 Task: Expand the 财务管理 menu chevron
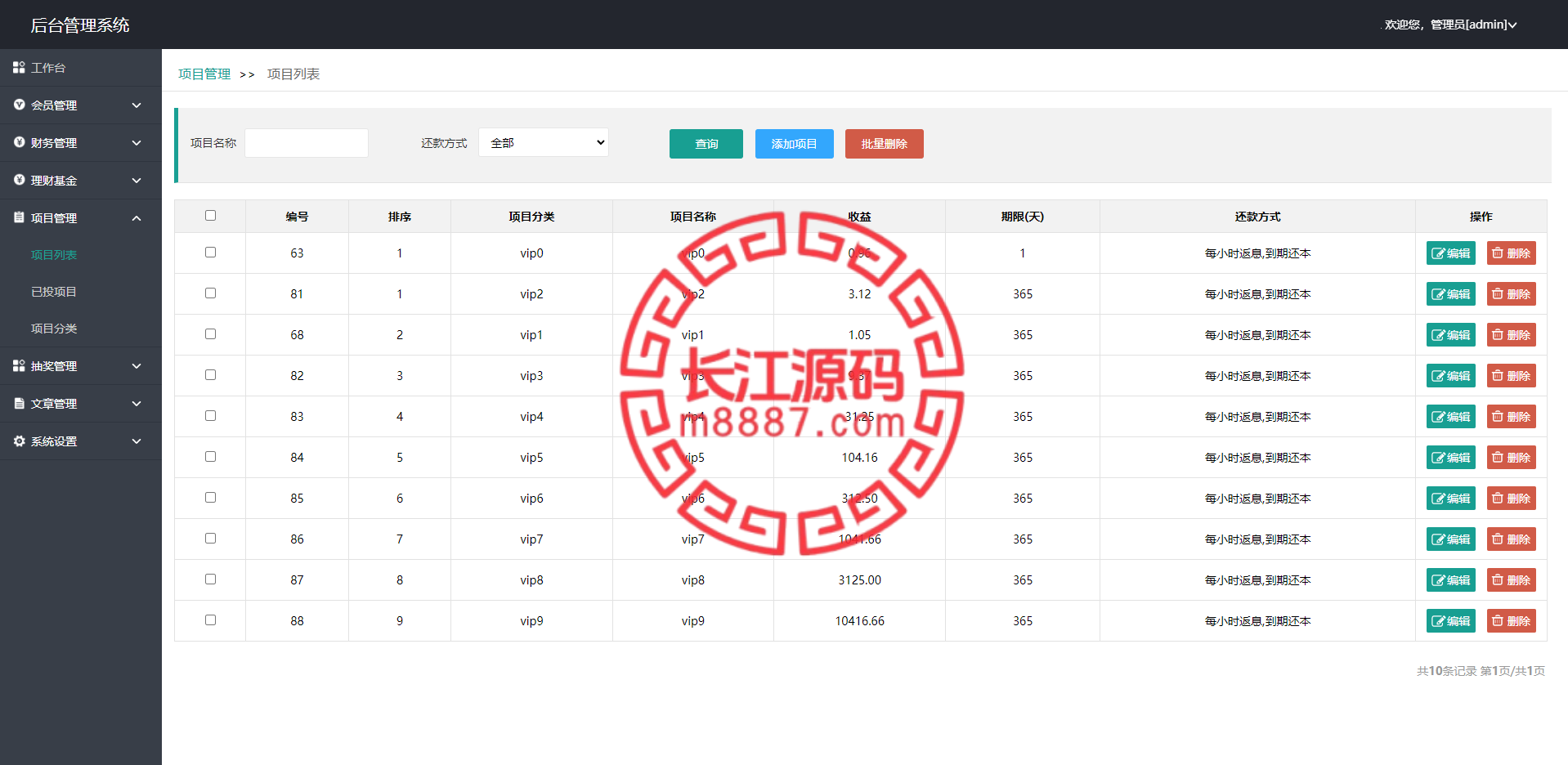137,143
